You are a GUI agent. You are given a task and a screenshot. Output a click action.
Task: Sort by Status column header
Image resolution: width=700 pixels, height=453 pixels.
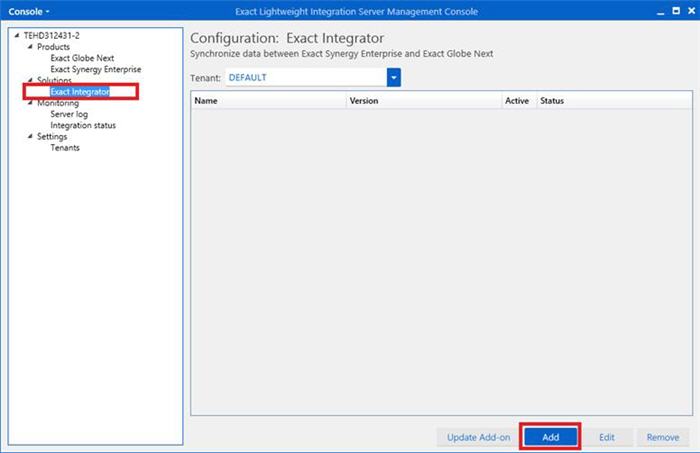[614, 100]
